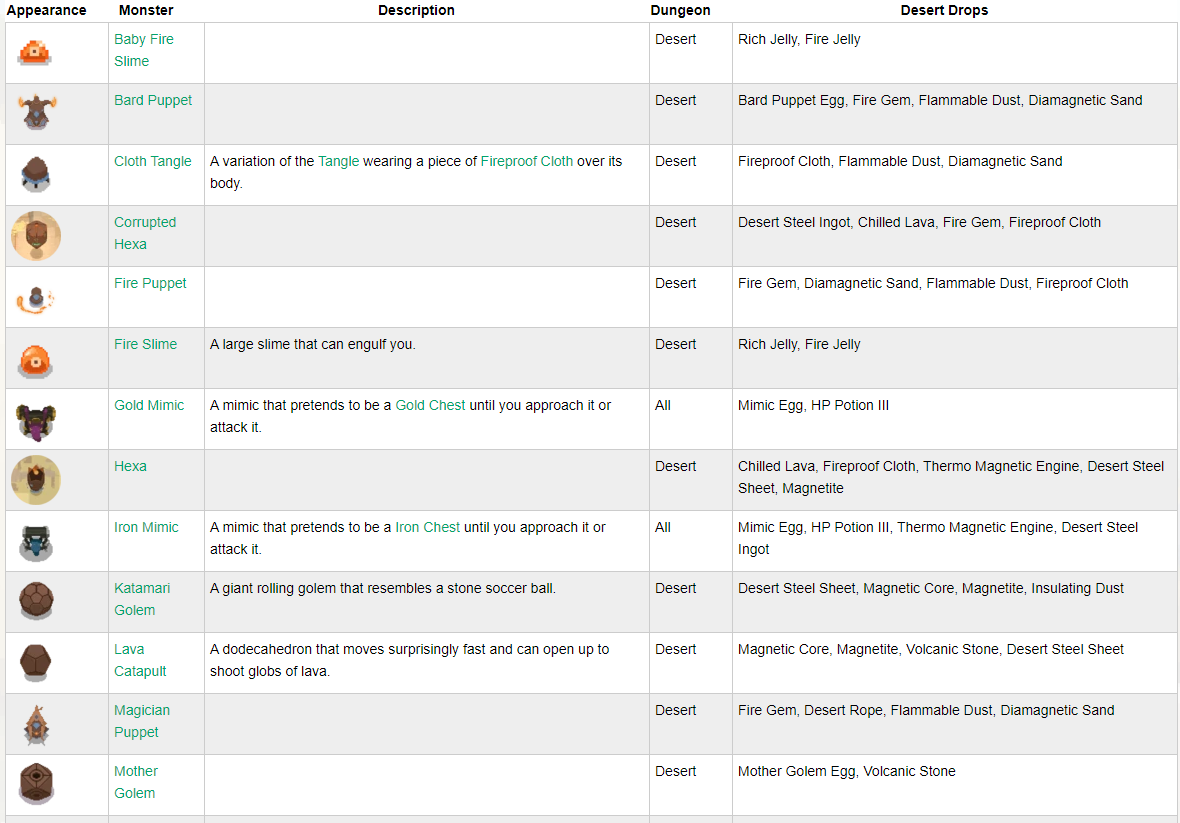Open the Fire Slime monster link

coord(145,344)
